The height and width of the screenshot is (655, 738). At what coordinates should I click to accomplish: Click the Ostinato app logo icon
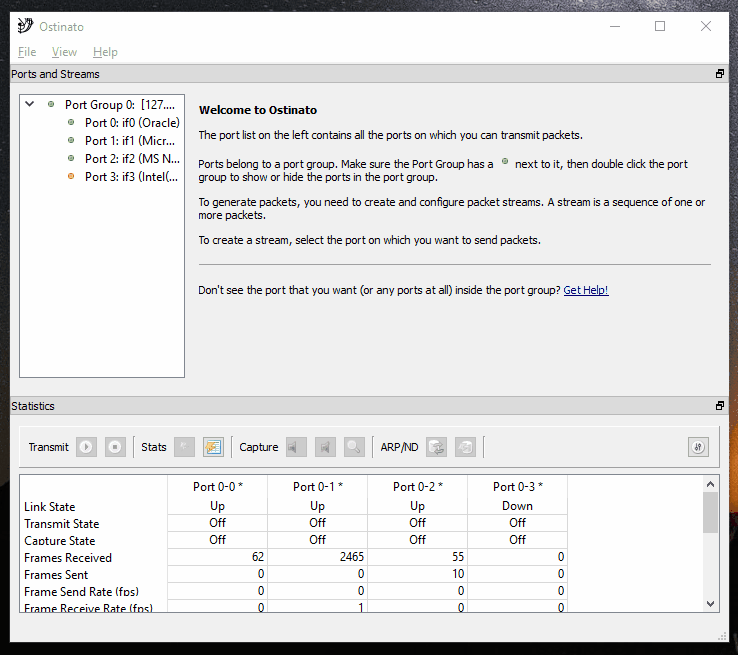25,26
